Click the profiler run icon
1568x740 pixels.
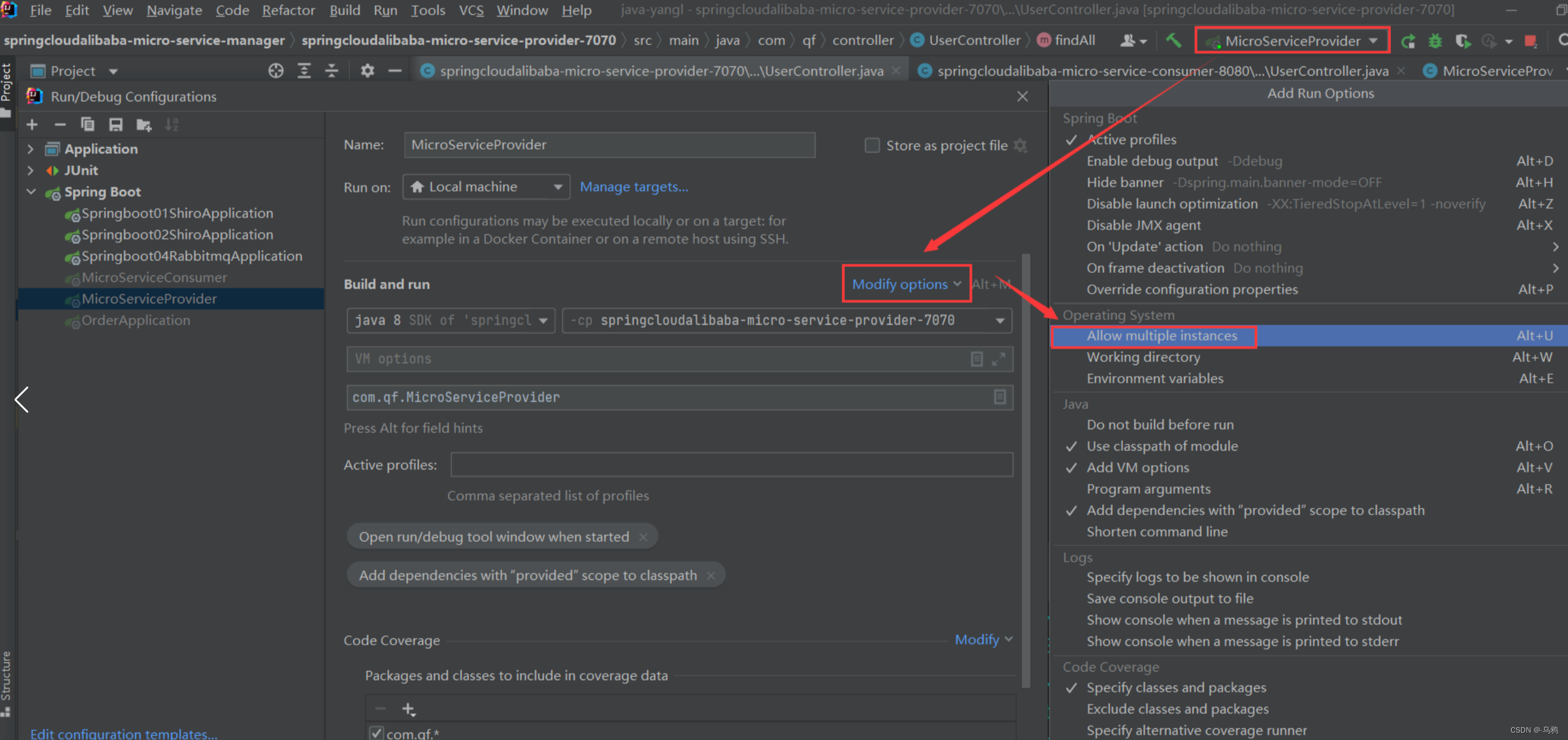click(x=1490, y=41)
